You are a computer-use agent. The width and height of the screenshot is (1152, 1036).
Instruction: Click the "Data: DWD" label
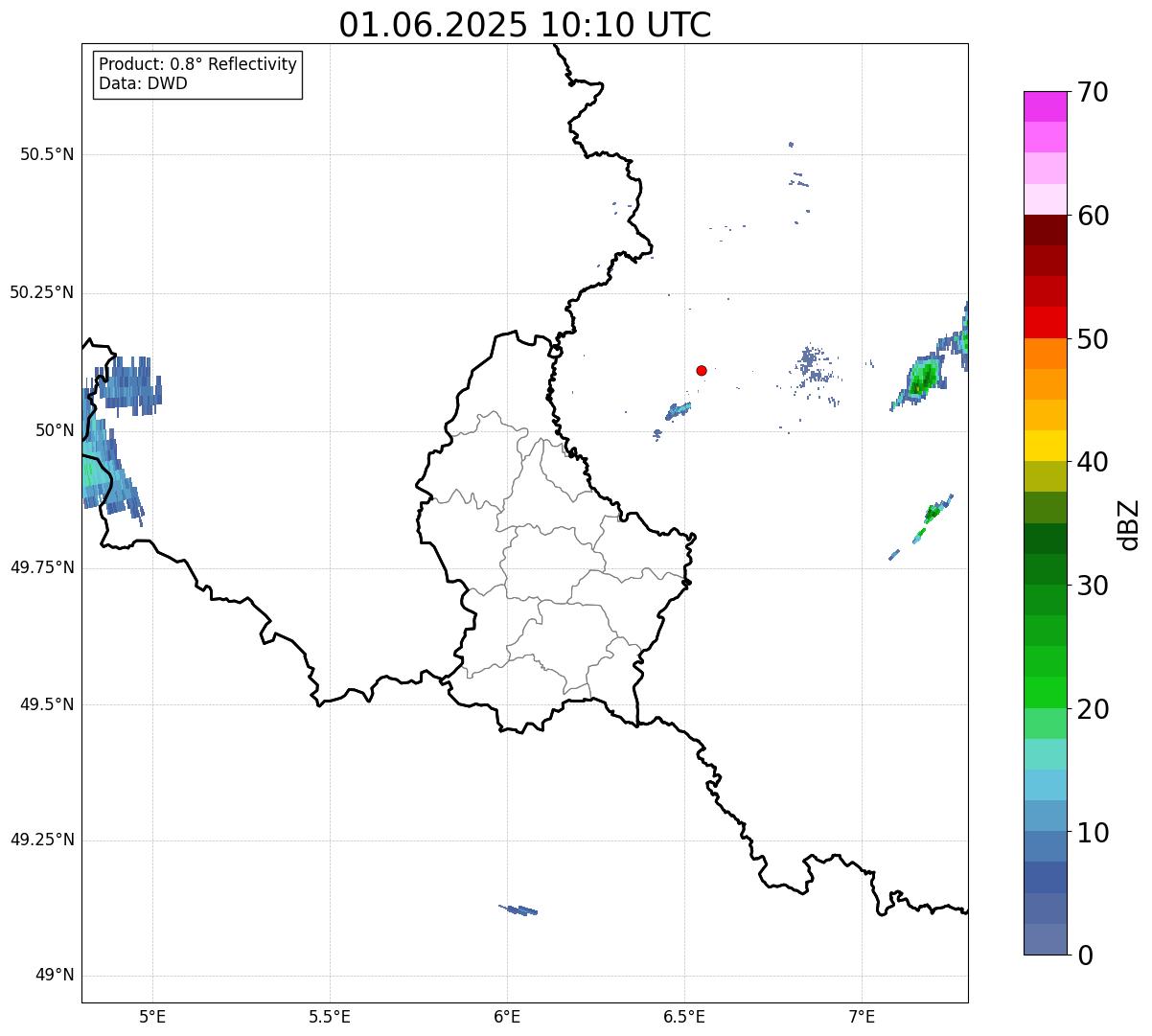143,83
